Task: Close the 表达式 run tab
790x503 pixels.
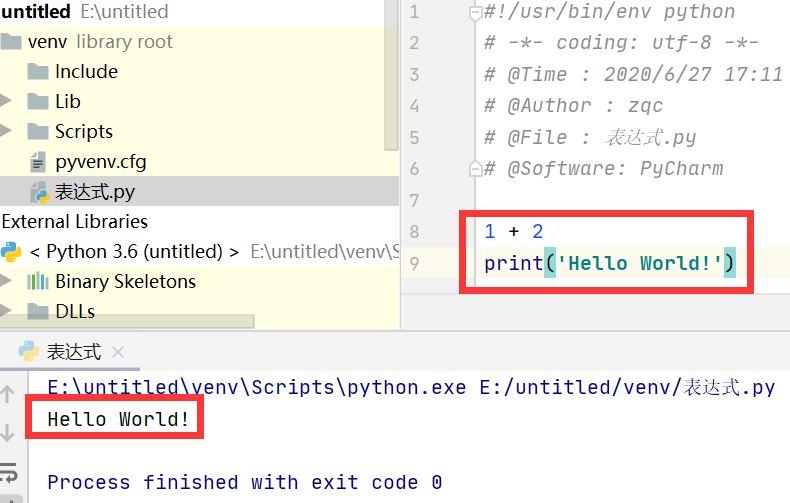Action: click(118, 352)
